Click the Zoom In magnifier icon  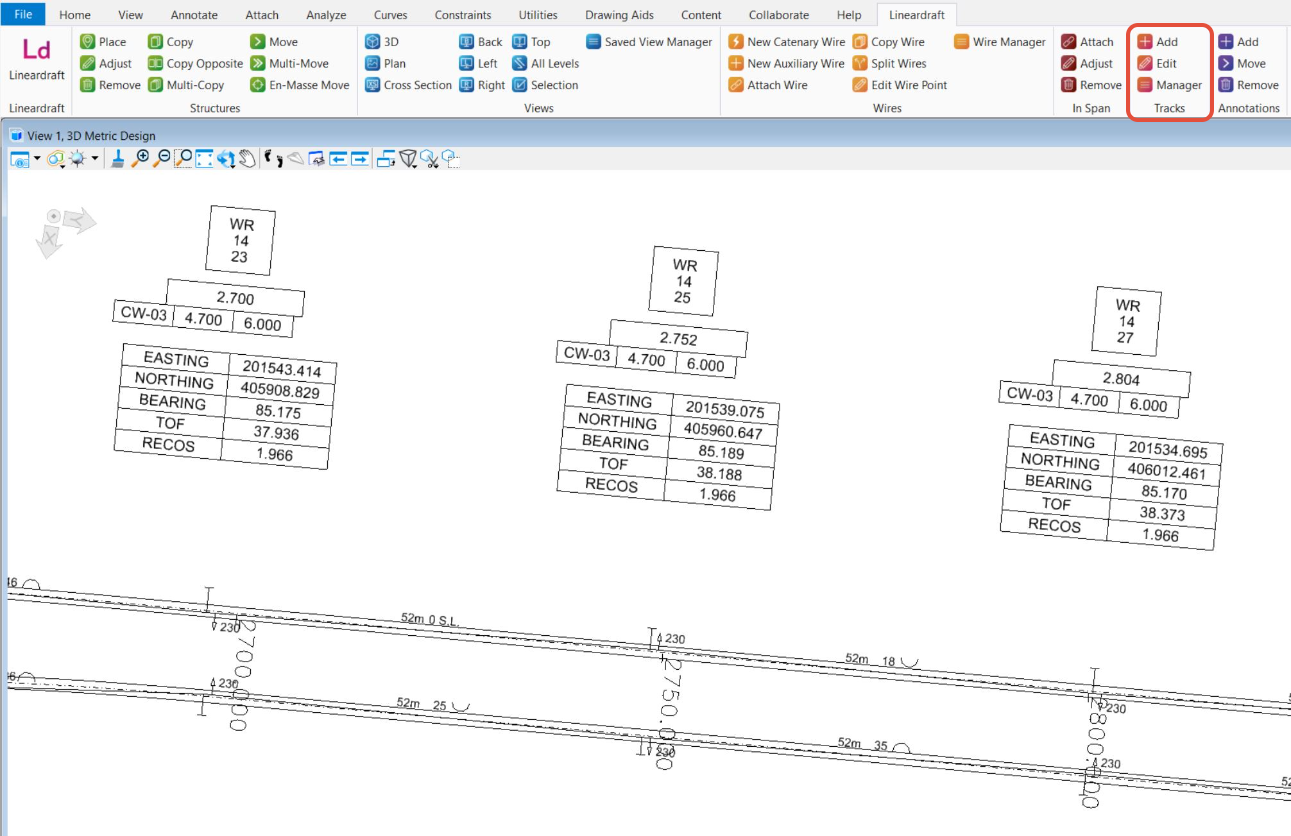[141, 158]
